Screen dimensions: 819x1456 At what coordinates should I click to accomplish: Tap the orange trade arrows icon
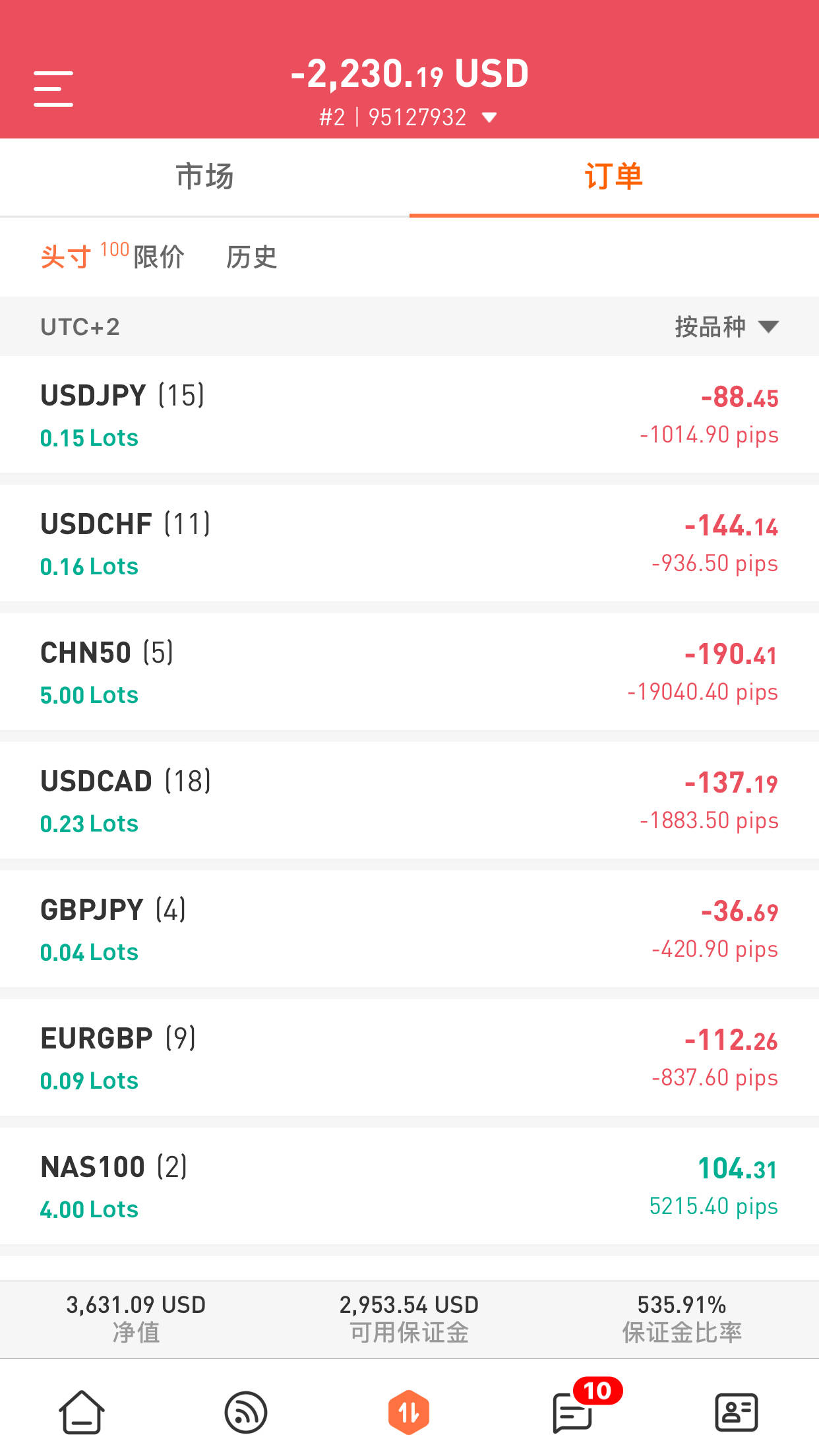click(x=409, y=1412)
